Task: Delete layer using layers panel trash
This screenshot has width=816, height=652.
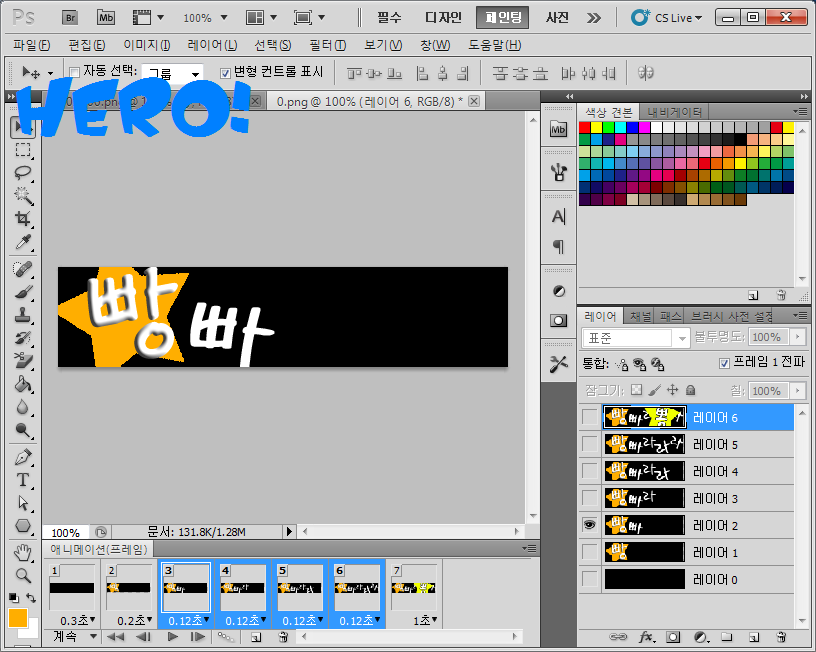Action: 781,637
